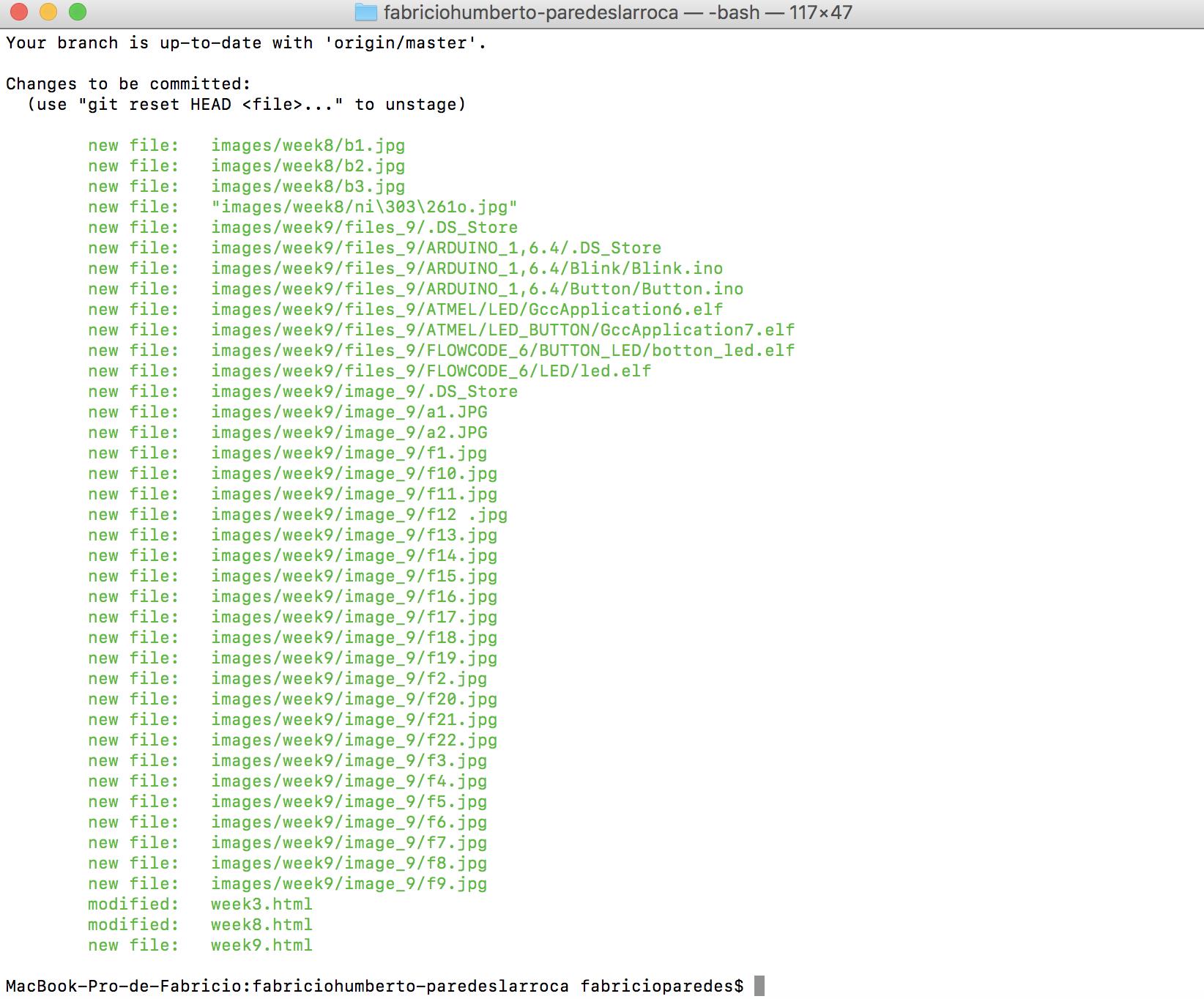Click the image_9/f13.jpg path
This screenshot has width=1204, height=999.
354,535
